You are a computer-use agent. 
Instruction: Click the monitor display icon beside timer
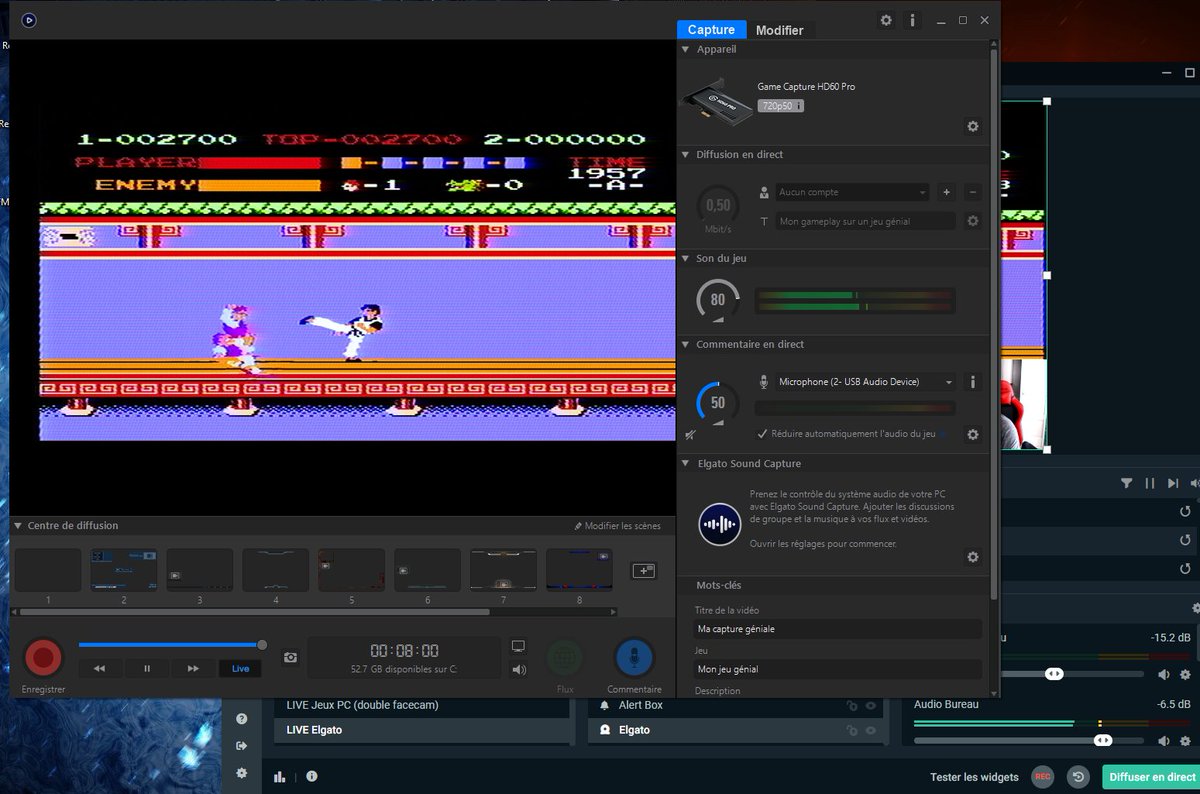[x=518, y=646]
